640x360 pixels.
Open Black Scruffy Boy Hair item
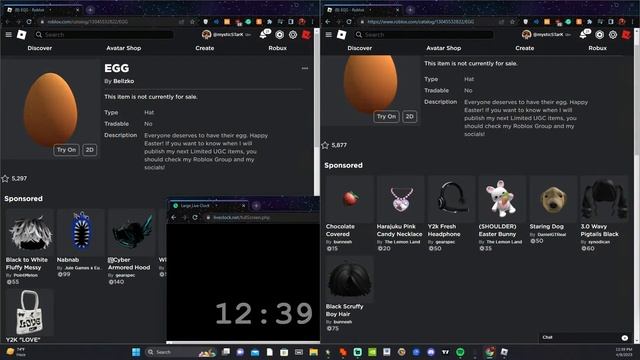pos(350,293)
